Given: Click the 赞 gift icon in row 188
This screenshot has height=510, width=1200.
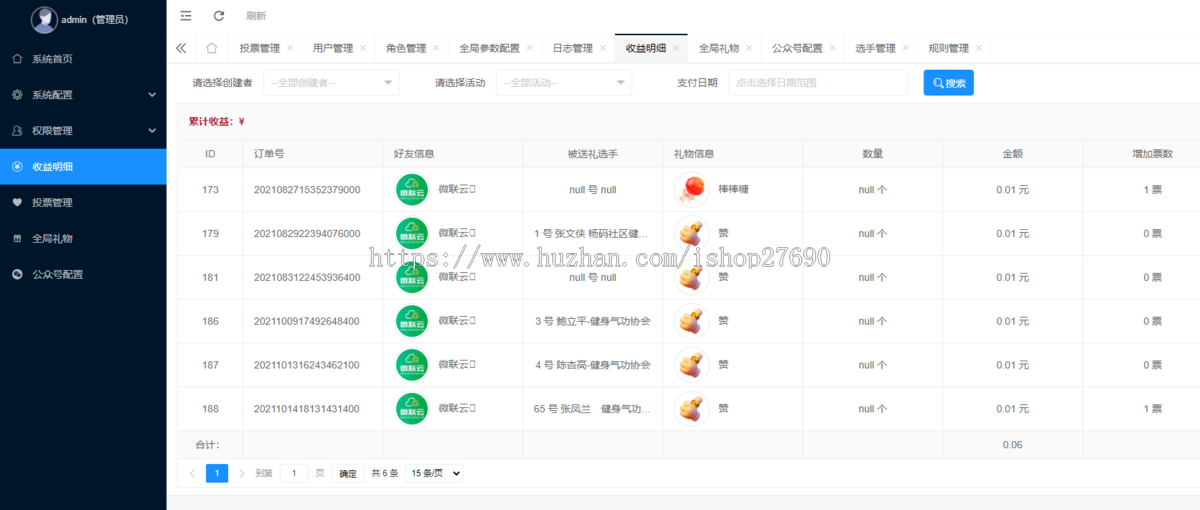Looking at the screenshot, I should coord(691,409).
